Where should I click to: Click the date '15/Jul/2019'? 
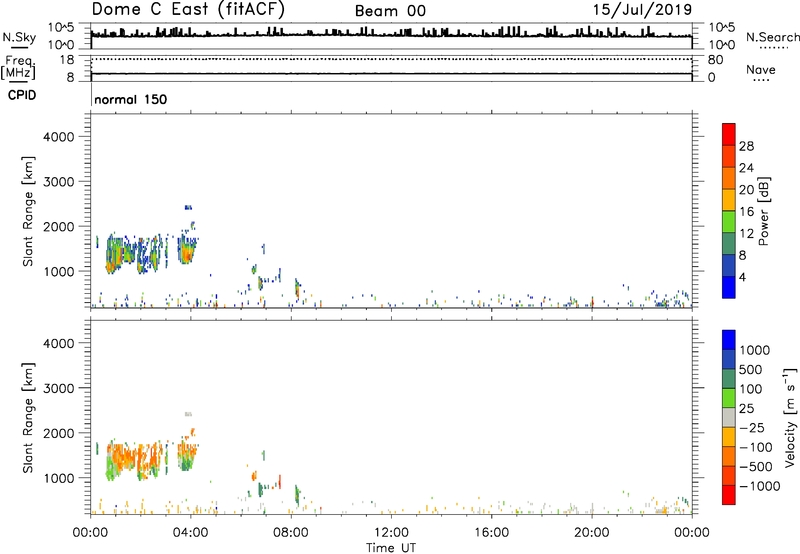(642, 10)
